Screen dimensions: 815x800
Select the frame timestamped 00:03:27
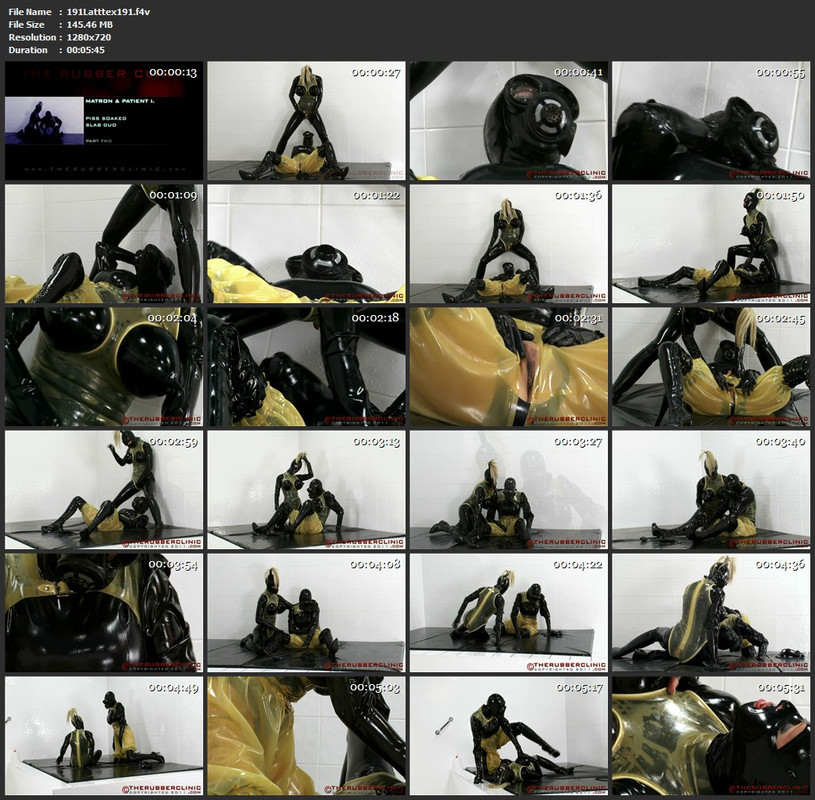point(508,490)
